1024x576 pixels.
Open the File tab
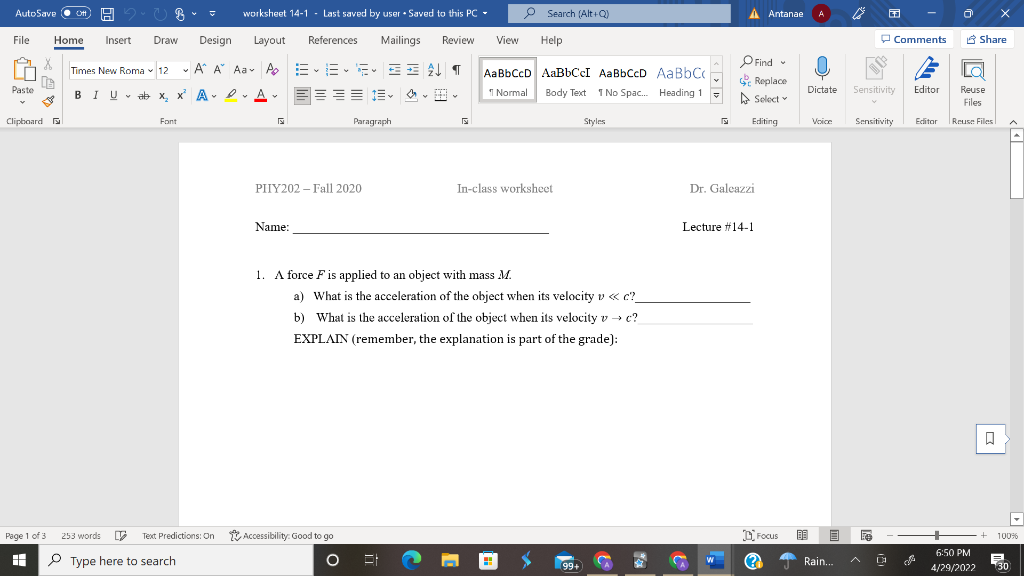21,40
